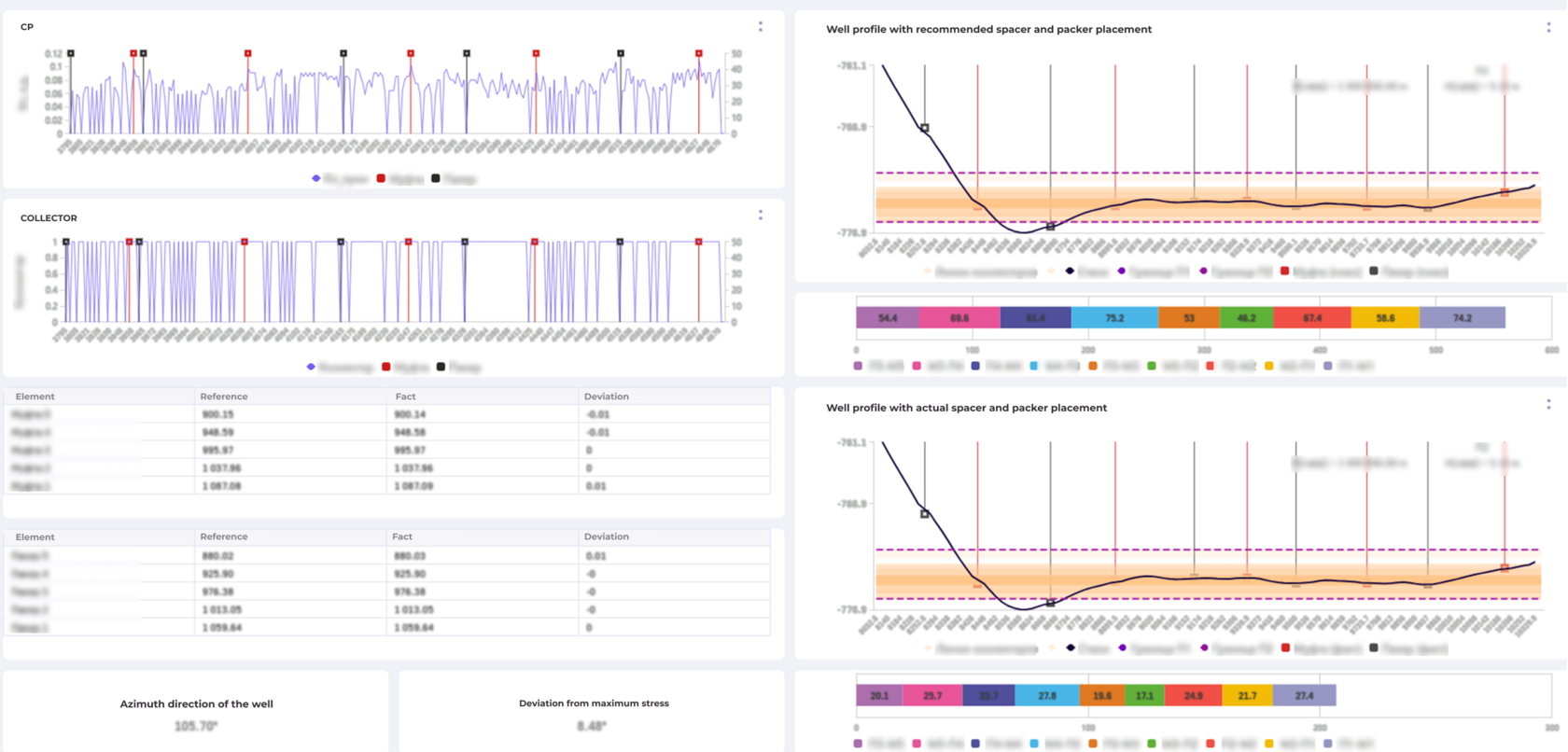This screenshot has width=1568, height=752.
Task: Click the azimuth direction value 105.70°
Action: tap(196, 726)
